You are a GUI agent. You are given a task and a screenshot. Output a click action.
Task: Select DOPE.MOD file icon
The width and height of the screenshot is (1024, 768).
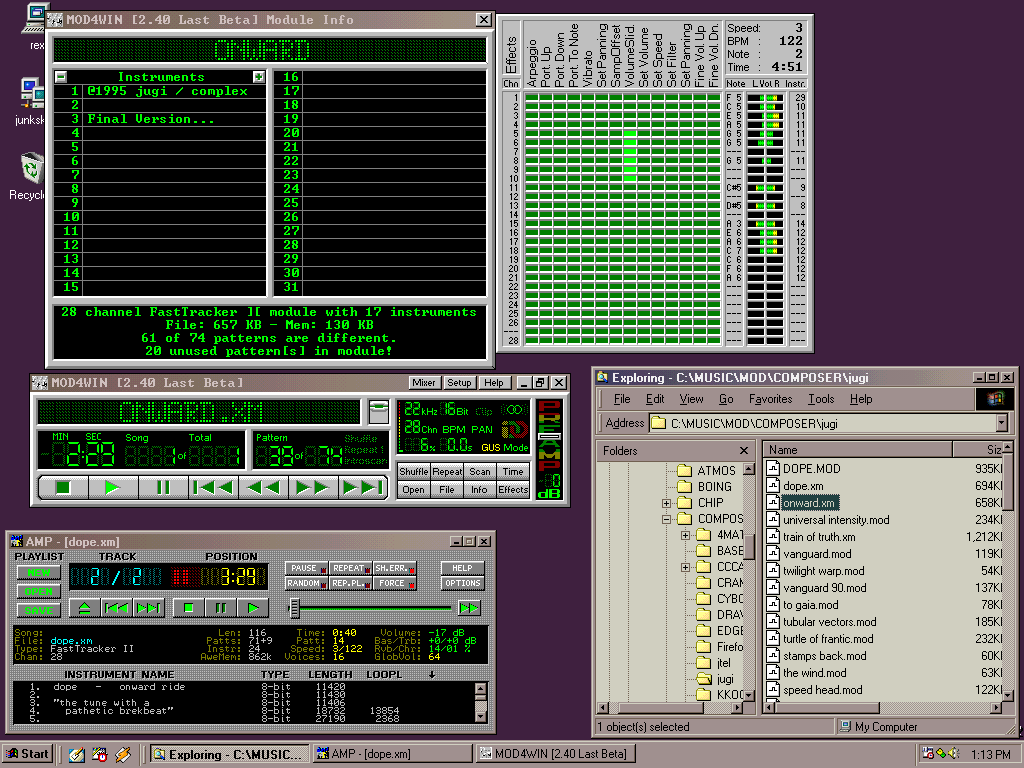(x=773, y=468)
